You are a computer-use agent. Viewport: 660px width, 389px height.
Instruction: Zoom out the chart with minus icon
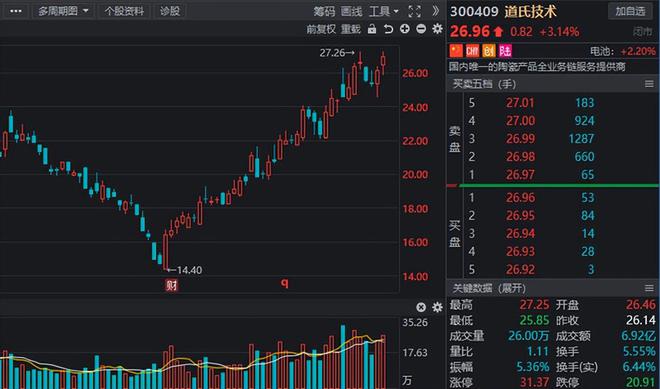(421, 29)
